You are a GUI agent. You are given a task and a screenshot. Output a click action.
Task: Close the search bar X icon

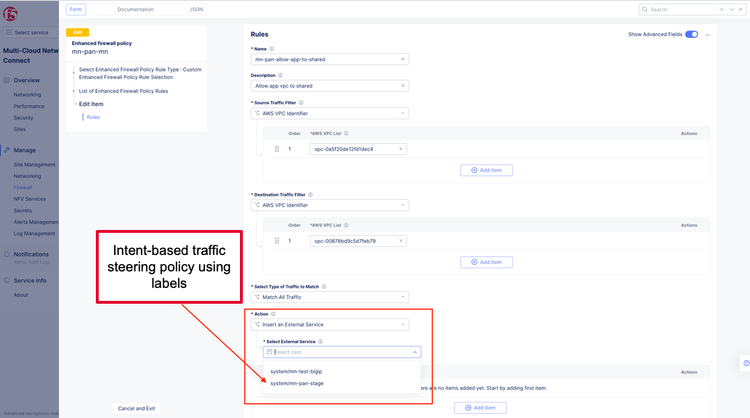[x=741, y=10]
